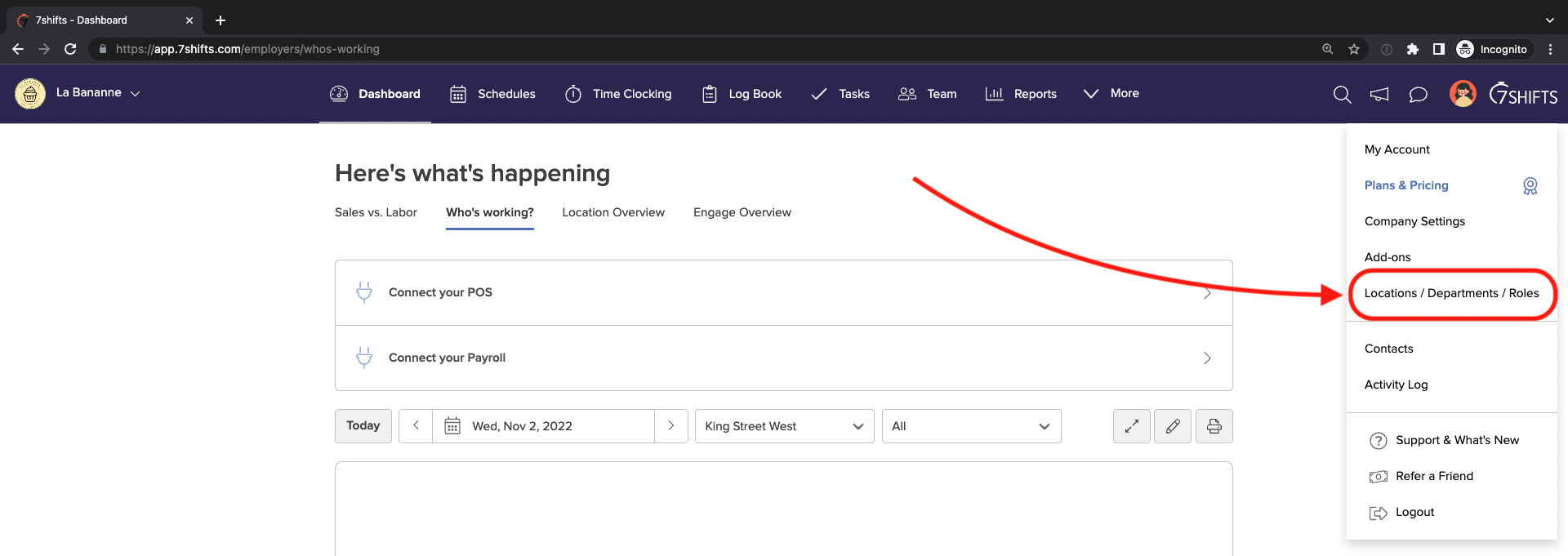1568x556 pixels.
Task: Expand the Connect your POS chevron
Action: click(1207, 292)
